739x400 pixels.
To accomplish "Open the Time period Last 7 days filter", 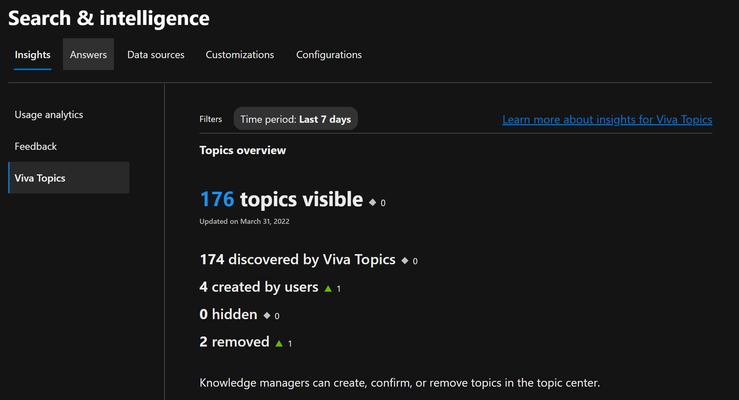I will pyautogui.click(x=296, y=119).
